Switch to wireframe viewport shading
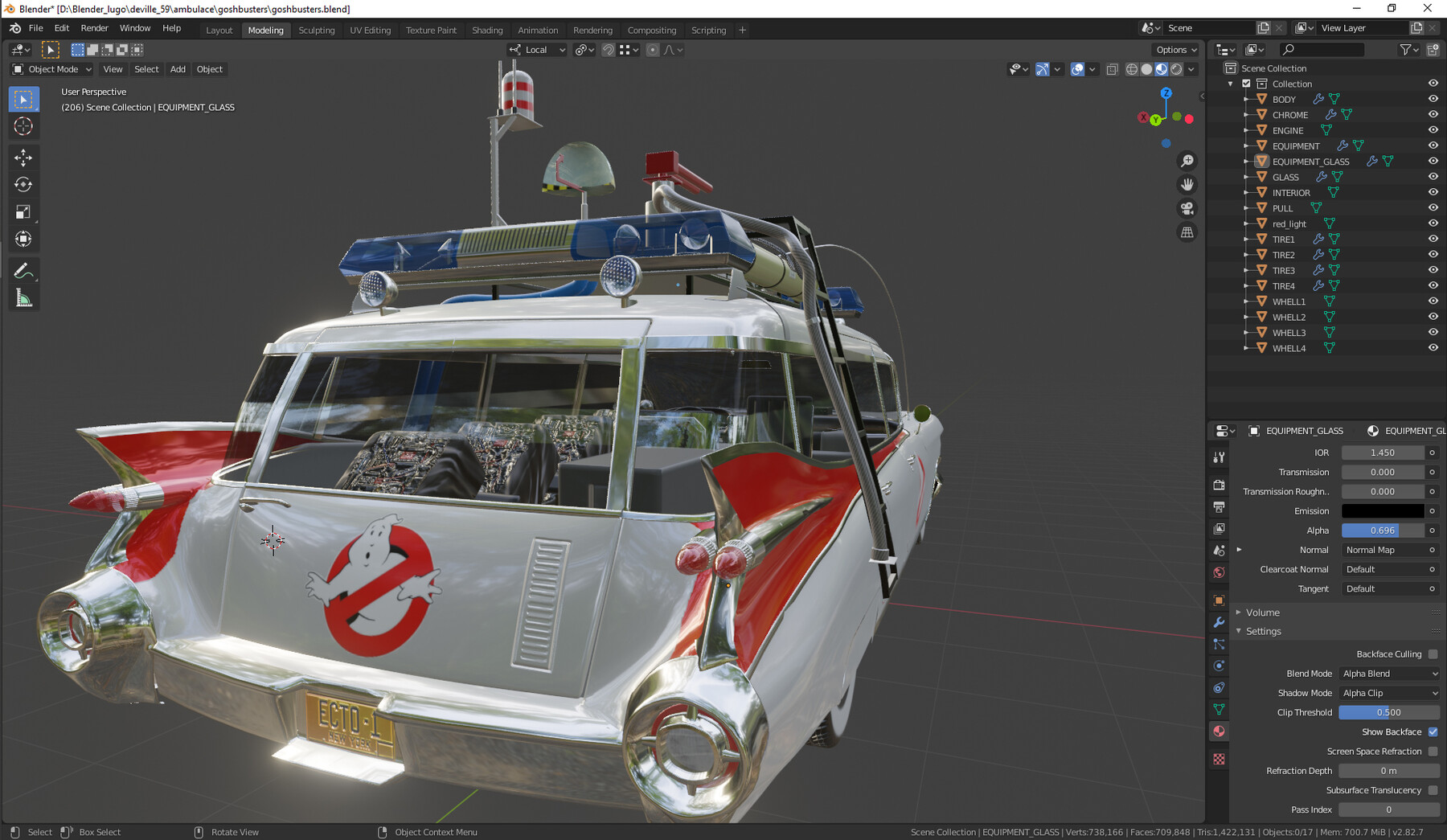This screenshot has width=1447, height=840. coord(1132,69)
